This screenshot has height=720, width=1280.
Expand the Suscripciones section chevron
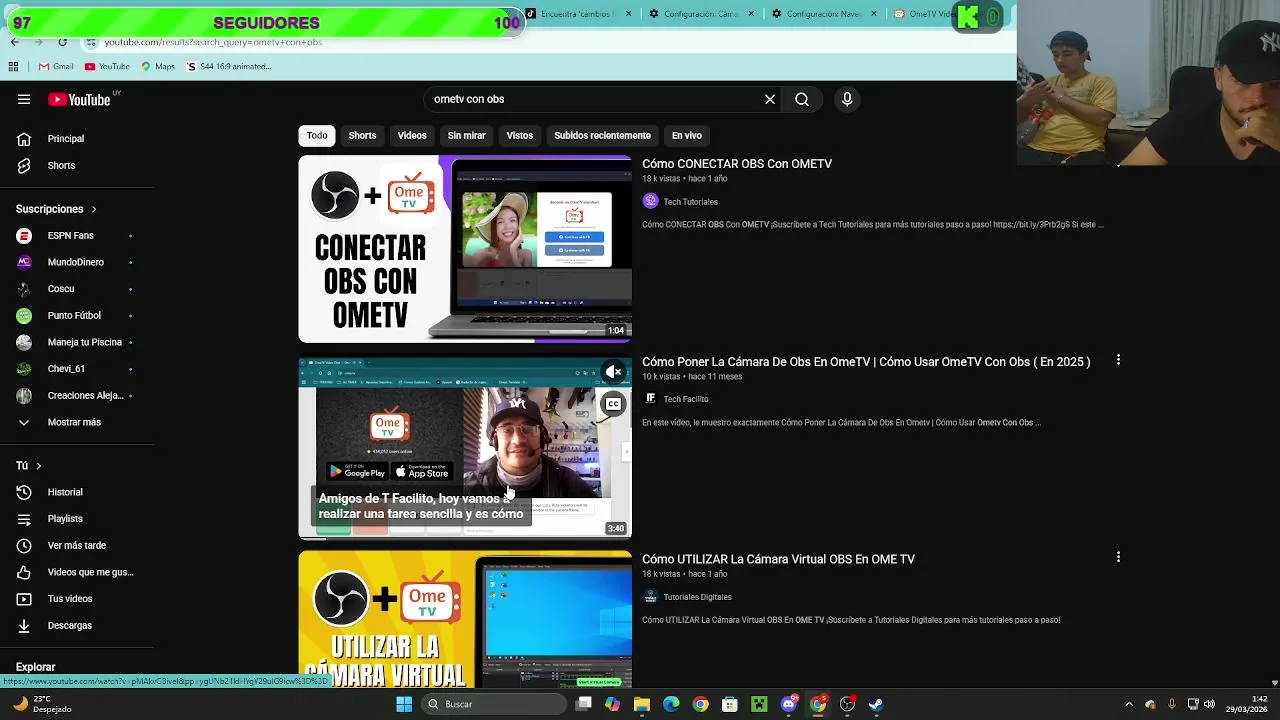[x=94, y=209]
